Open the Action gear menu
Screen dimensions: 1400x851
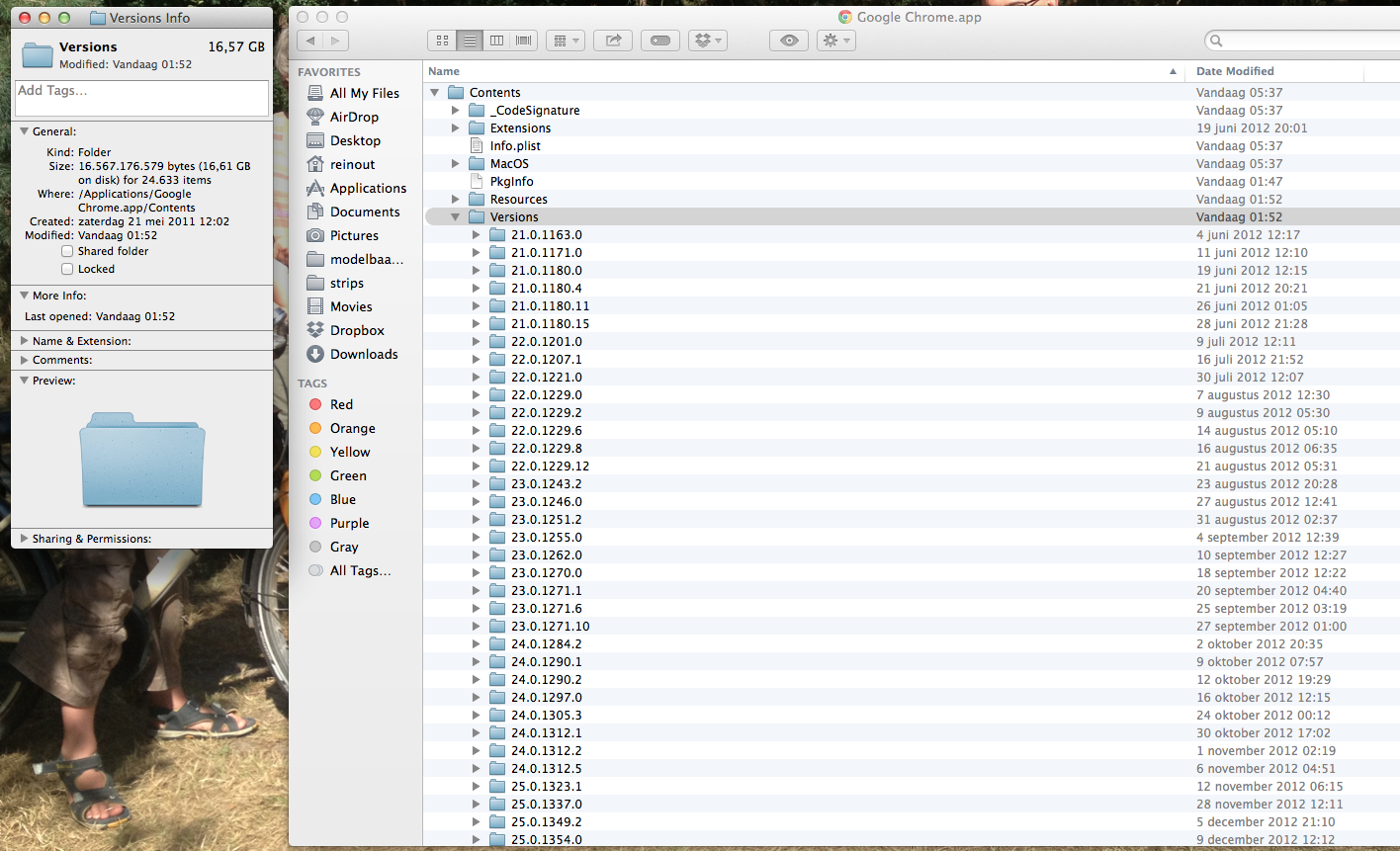(835, 41)
